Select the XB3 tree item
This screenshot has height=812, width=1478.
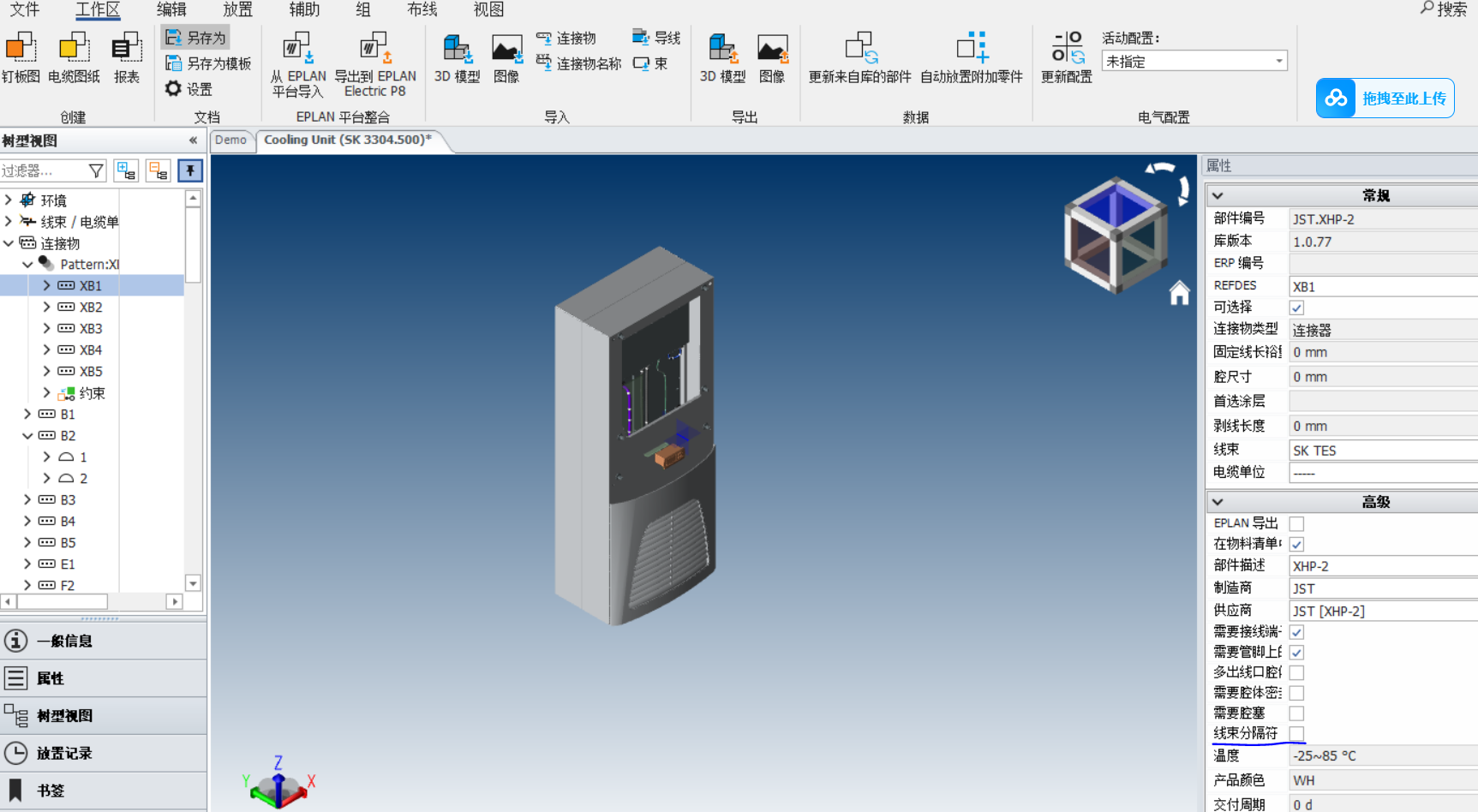pos(91,329)
